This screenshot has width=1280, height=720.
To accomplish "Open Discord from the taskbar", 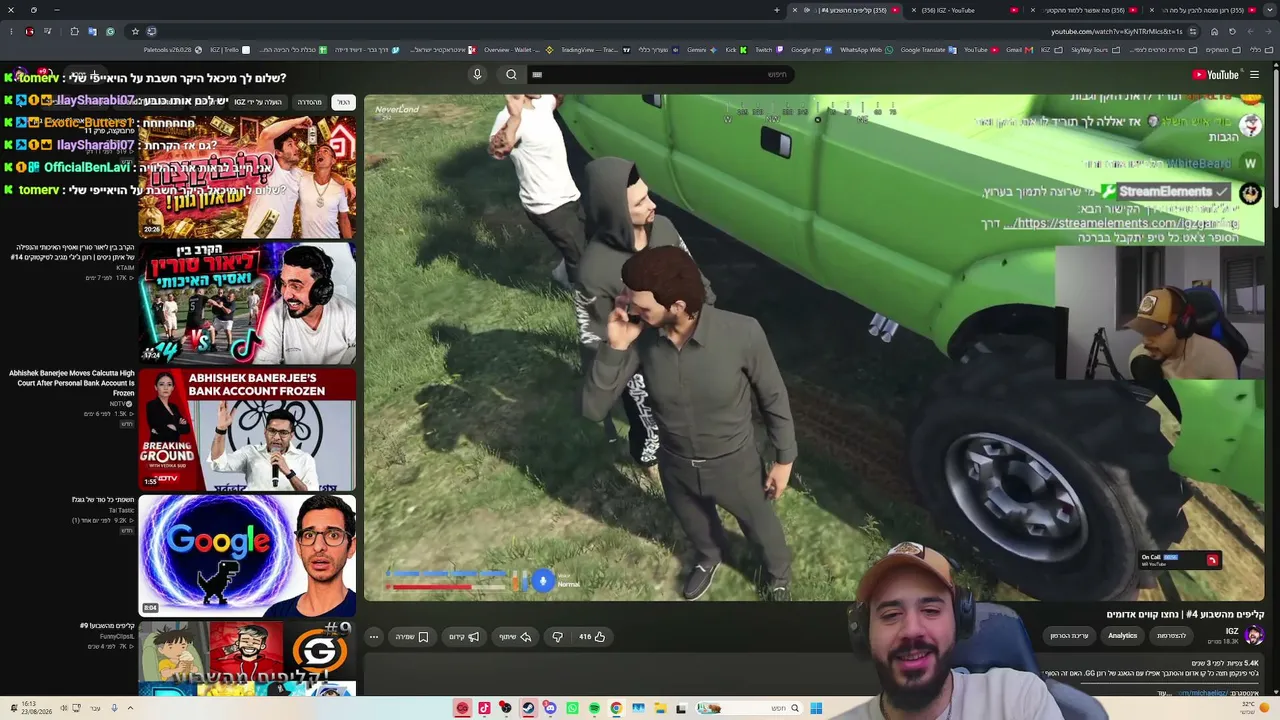I will (550, 708).
